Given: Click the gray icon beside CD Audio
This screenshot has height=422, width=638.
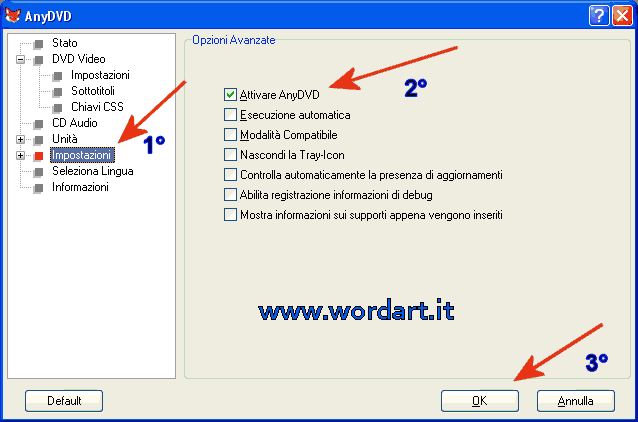Looking at the screenshot, I should click(39, 124).
